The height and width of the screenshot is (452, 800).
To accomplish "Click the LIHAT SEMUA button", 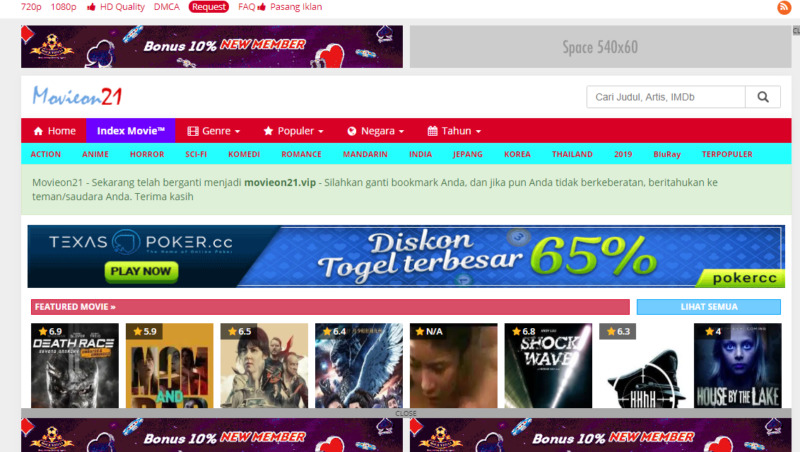I will [709, 307].
